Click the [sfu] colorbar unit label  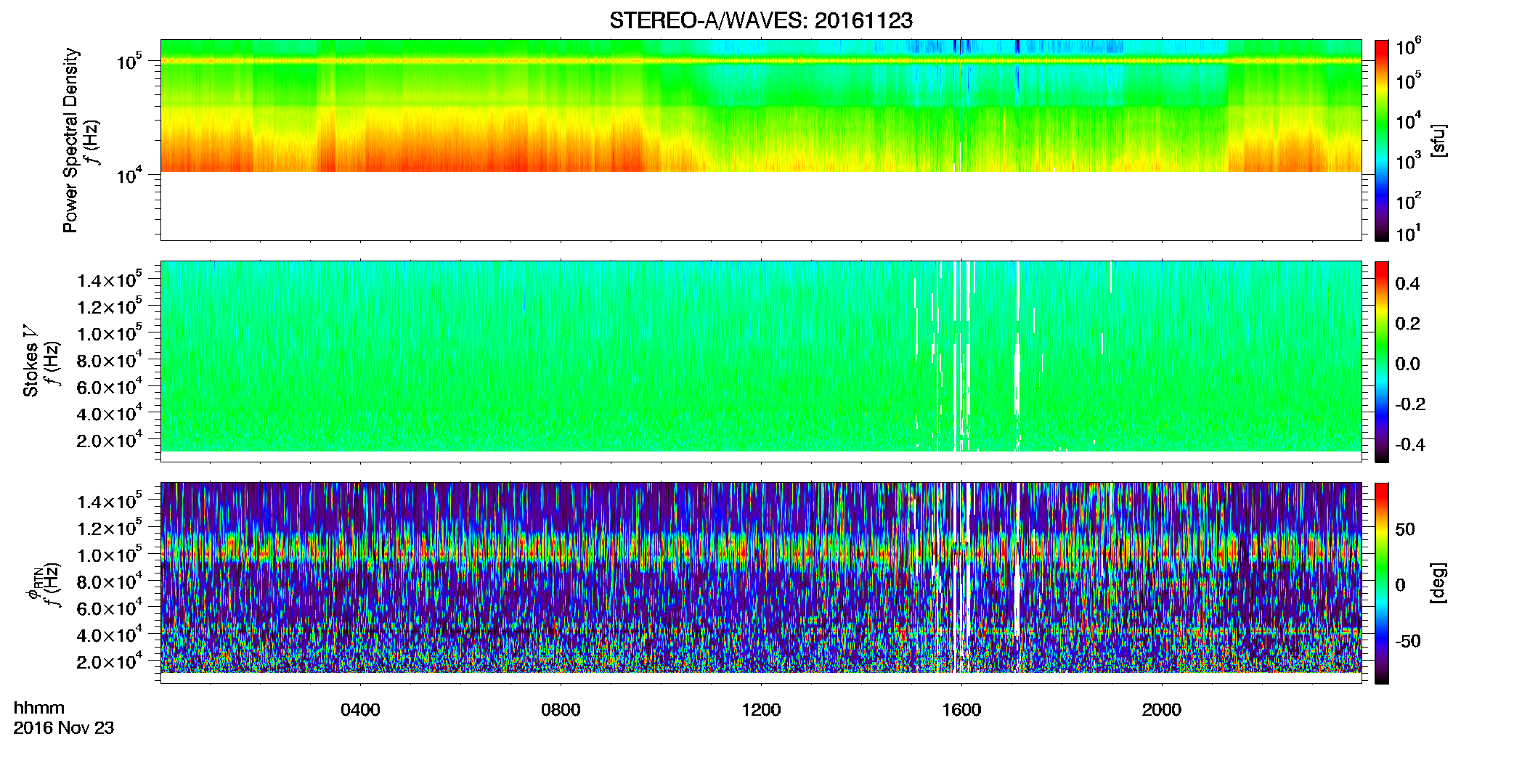(x=1438, y=140)
